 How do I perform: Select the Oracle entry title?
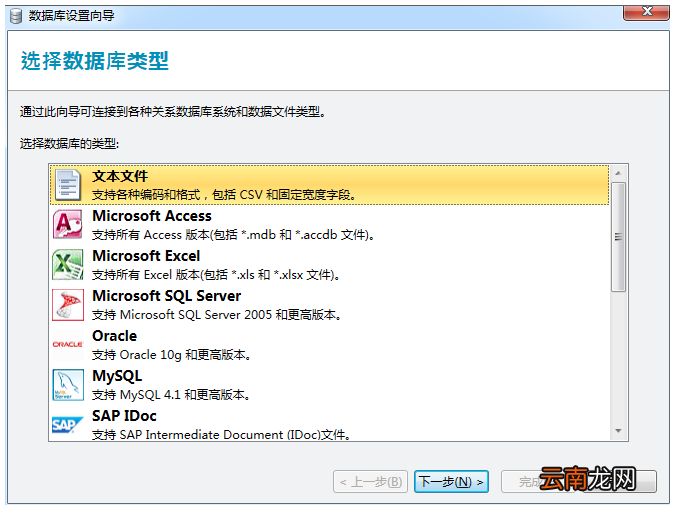coord(115,336)
